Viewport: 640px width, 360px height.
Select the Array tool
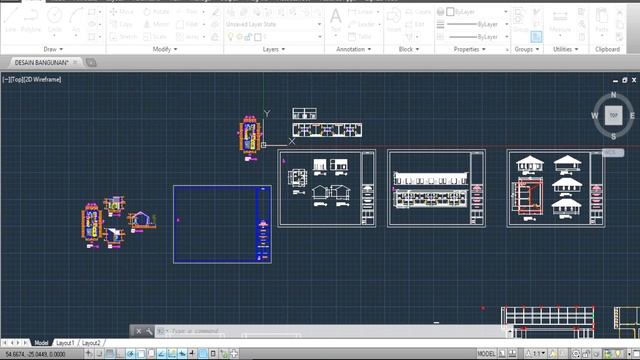(x=187, y=37)
